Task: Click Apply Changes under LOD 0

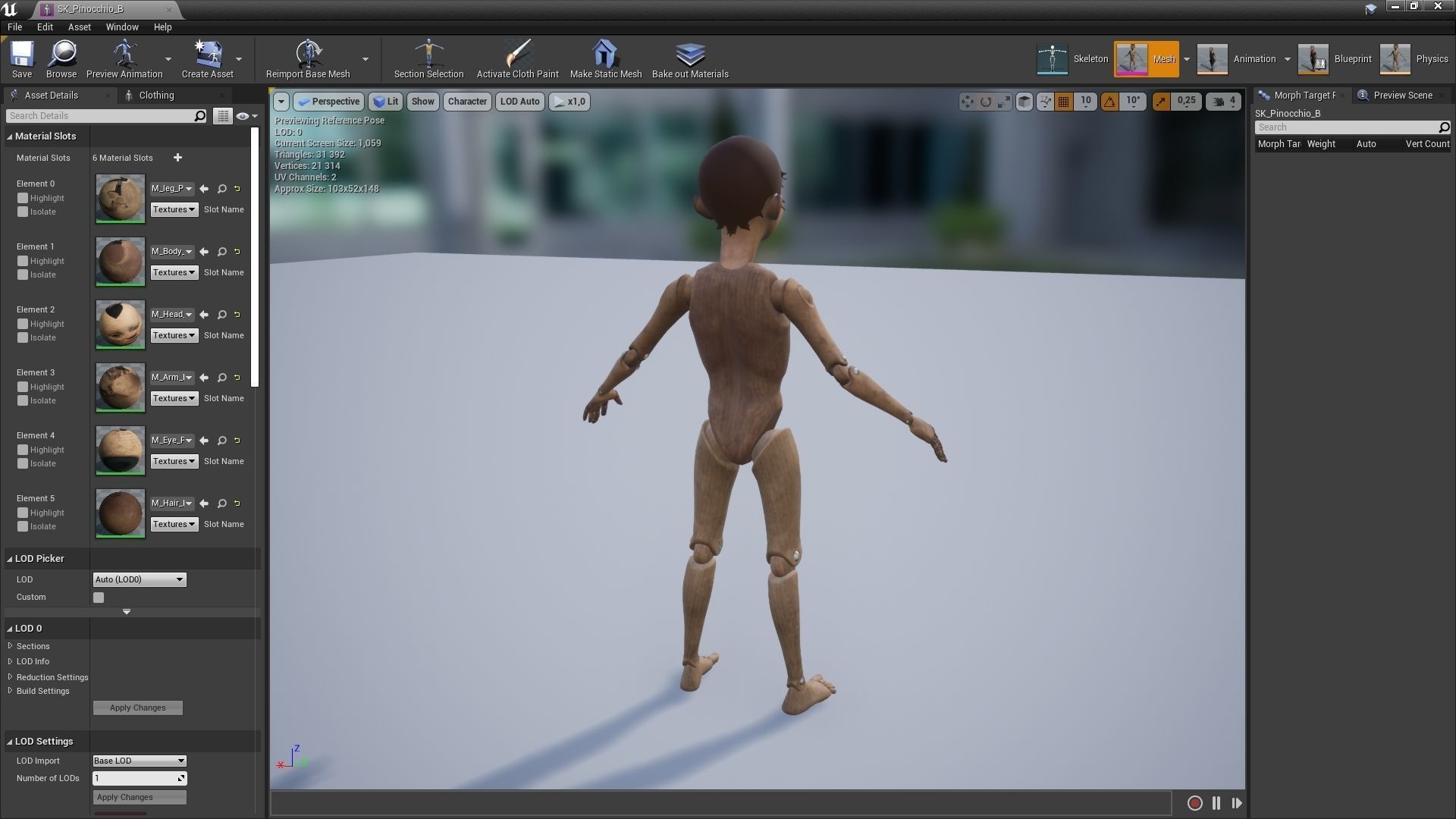Action: [x=137, y=708]
